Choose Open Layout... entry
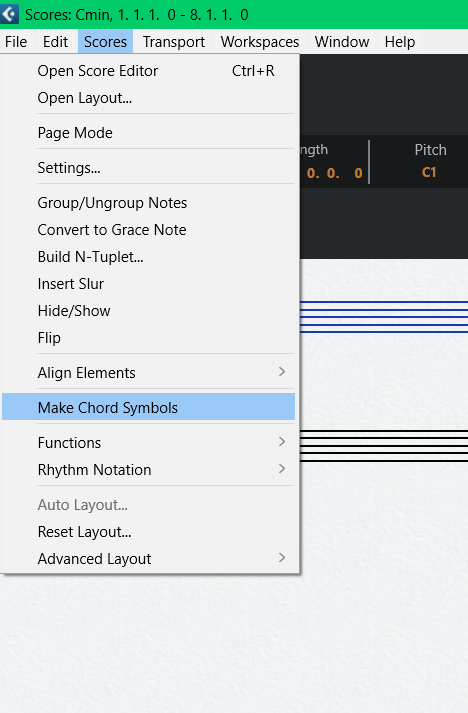 148,98
